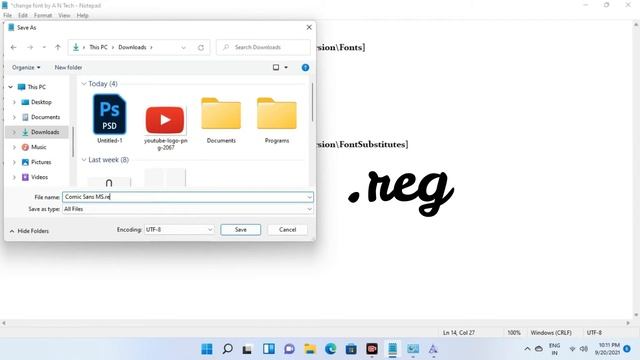Open recent locations dropdown arrow
The width and height of the screenshot is (640, 360).
point(44,47)
